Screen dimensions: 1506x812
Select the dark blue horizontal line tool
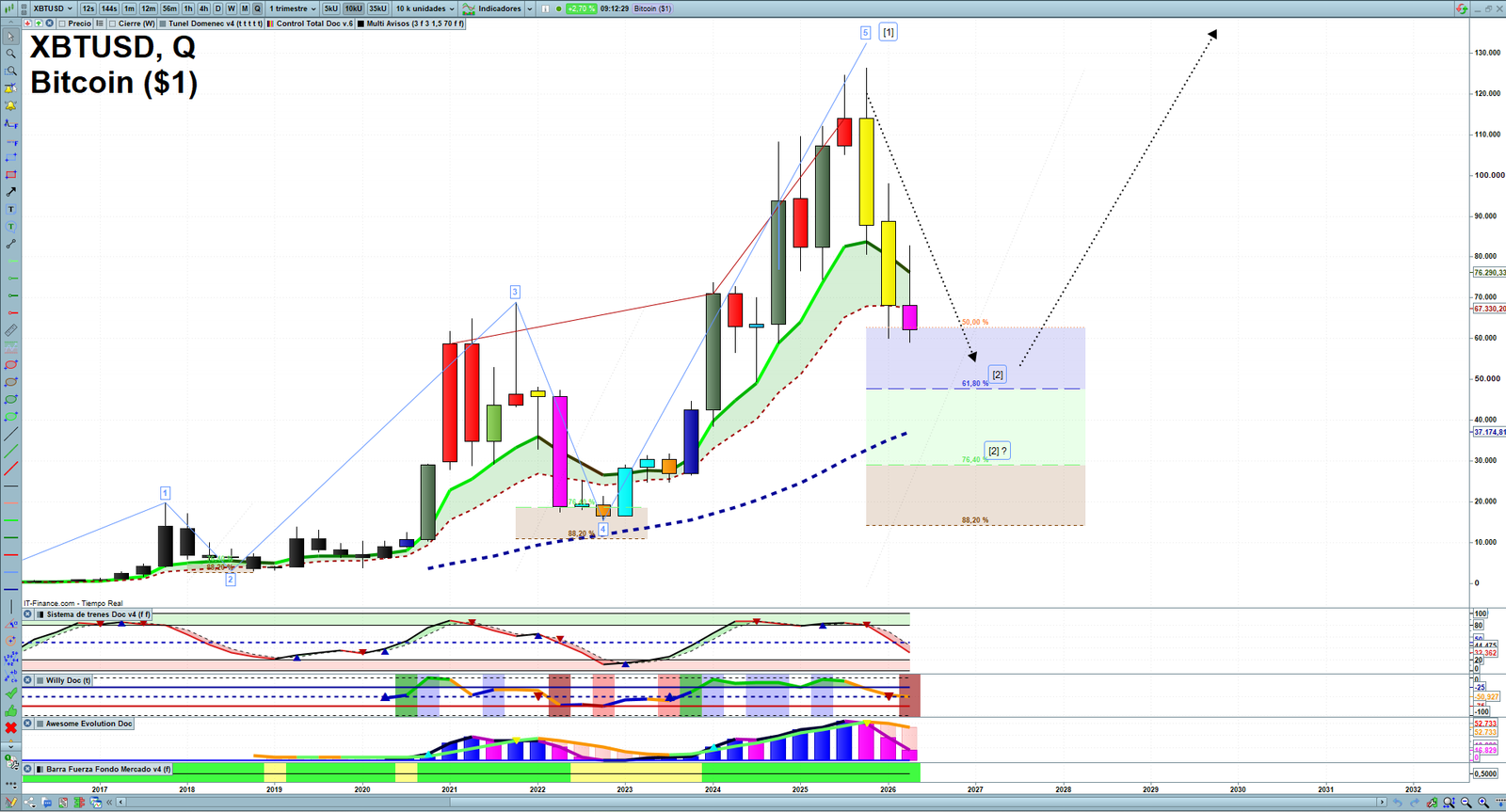point(10,589)
